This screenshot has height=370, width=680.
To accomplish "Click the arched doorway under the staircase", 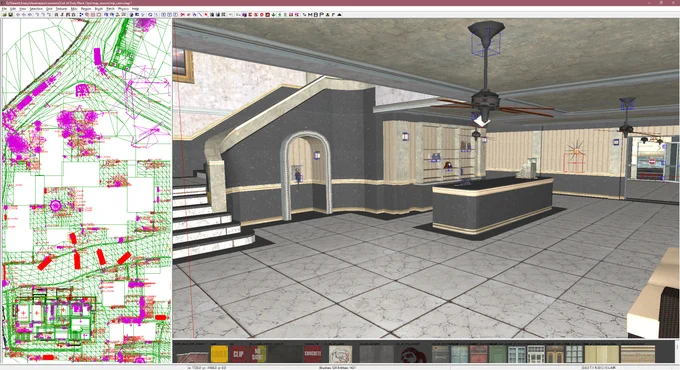I will click(307, 176).
